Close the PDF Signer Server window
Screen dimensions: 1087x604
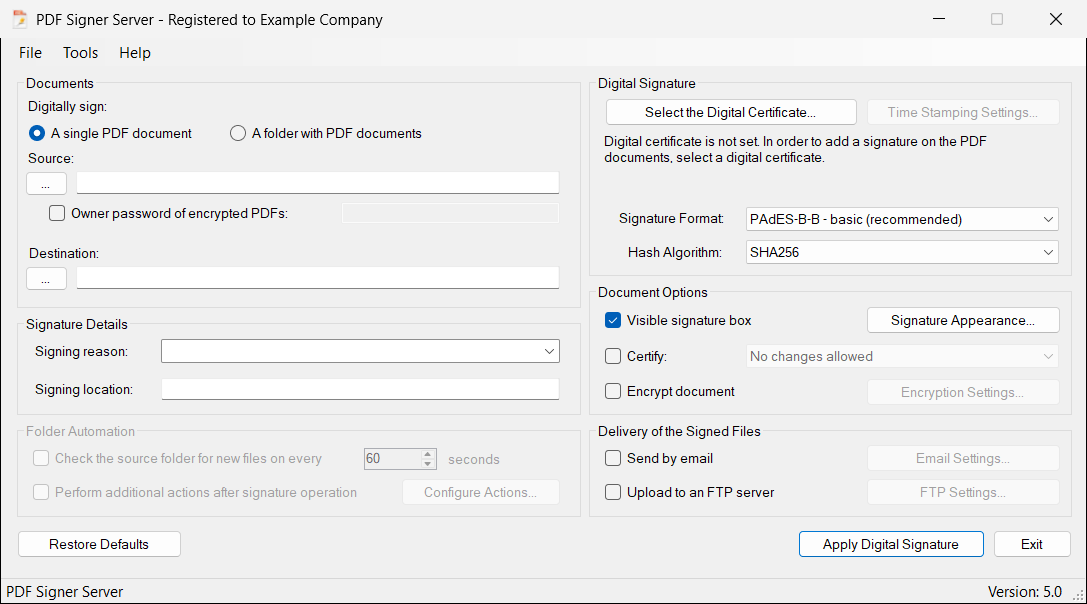tap(1056, 19)
